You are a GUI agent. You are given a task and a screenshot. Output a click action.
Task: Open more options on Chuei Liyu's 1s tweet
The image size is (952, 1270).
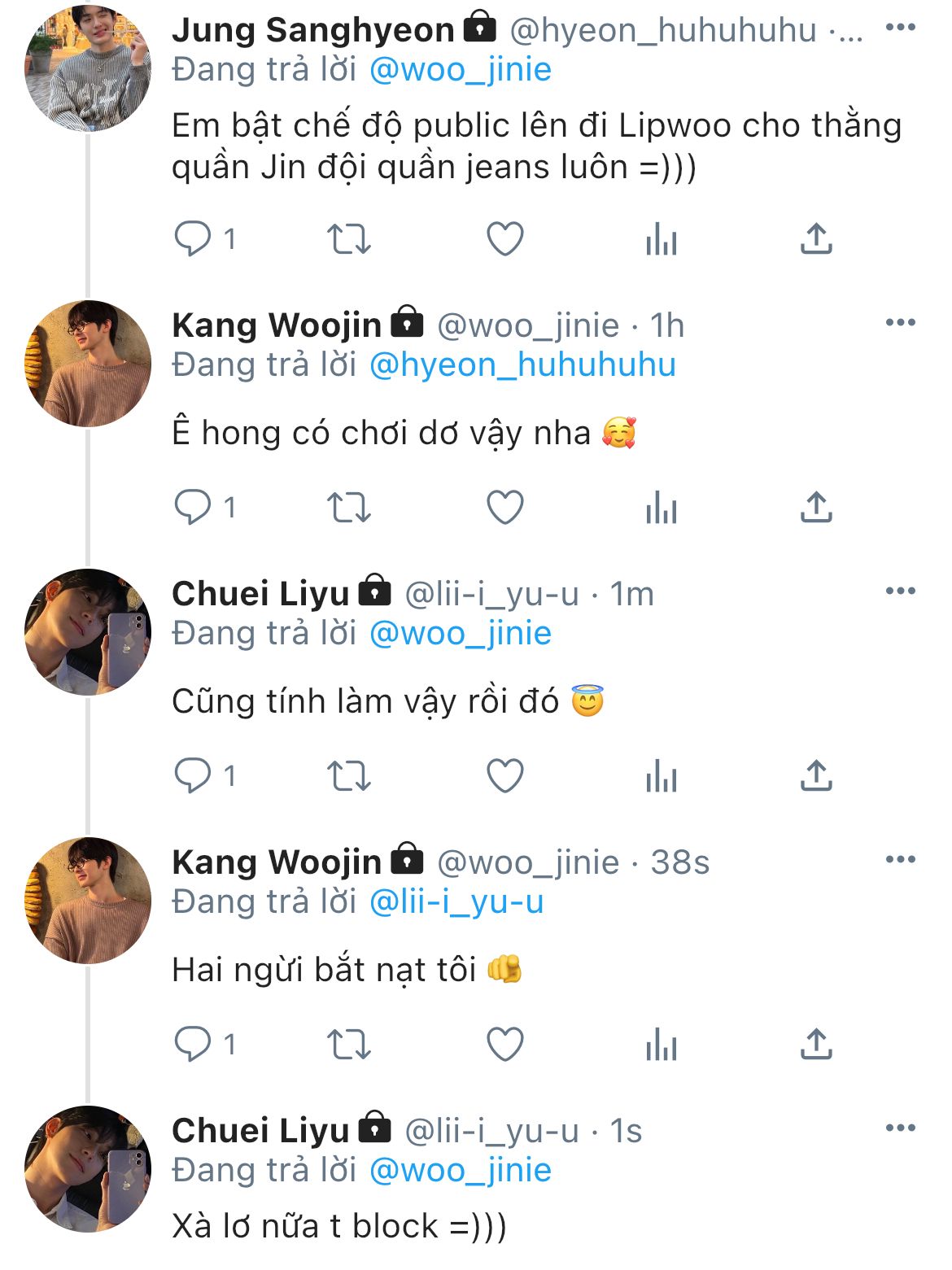pyautogui.click(x=900, y=1128)
